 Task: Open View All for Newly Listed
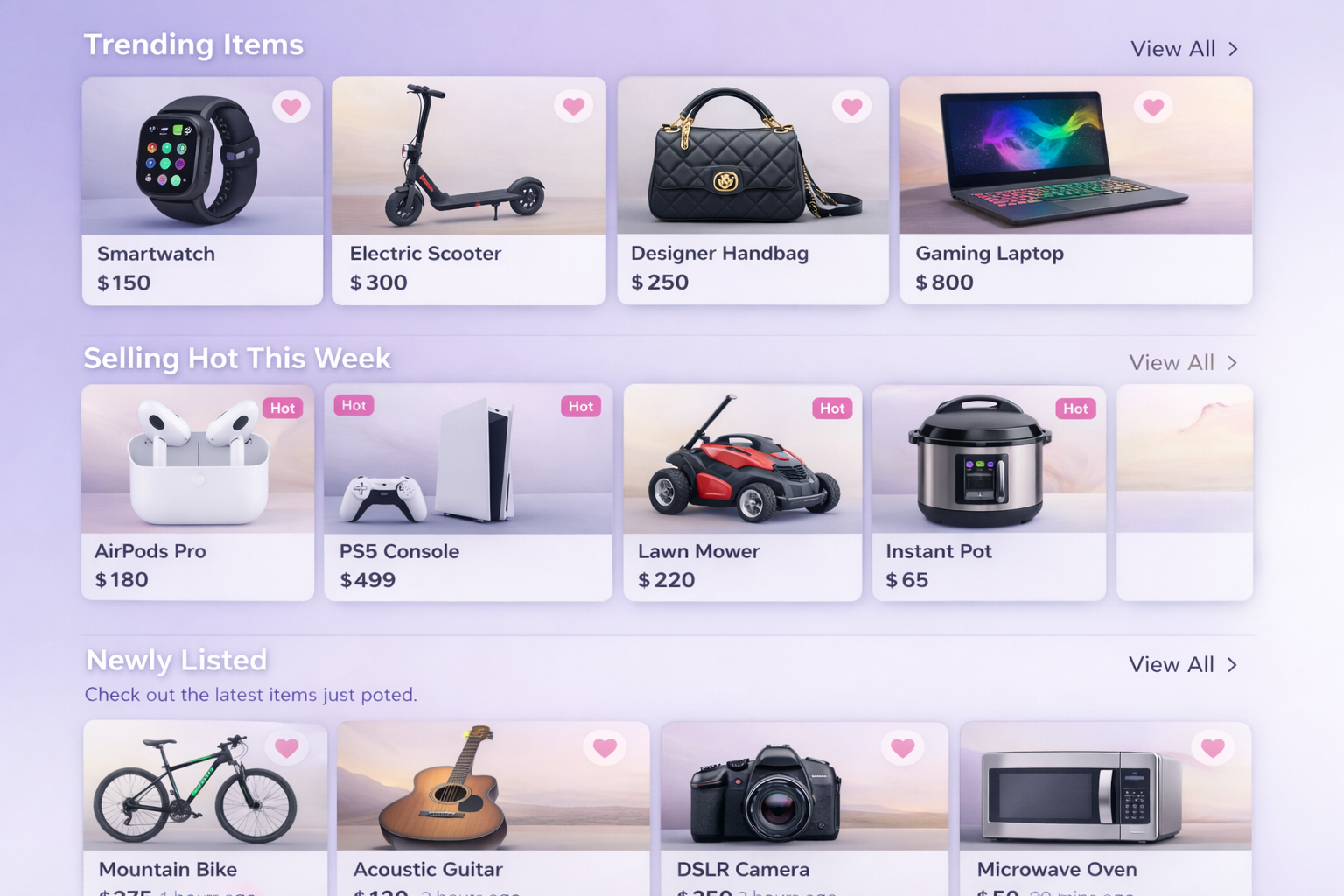point(1171,664)
